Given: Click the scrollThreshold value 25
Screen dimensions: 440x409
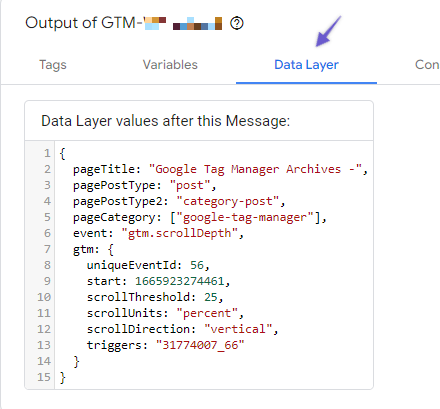Looking at the screenshot, I should tap(211, 297).
